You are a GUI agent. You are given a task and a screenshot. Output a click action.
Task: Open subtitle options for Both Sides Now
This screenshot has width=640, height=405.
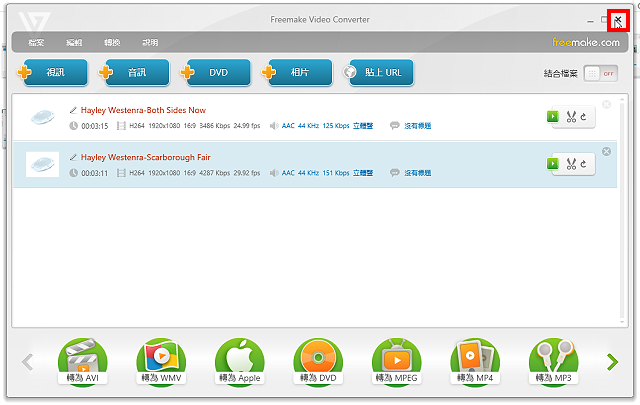(417, 126)
